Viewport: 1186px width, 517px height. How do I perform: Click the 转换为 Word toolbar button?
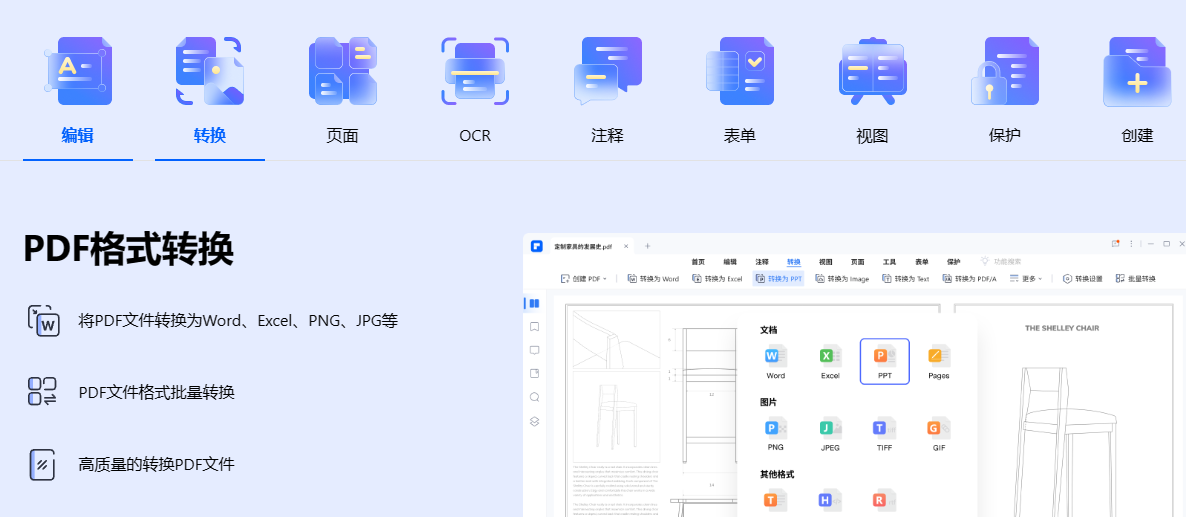[x=654, y=279]
